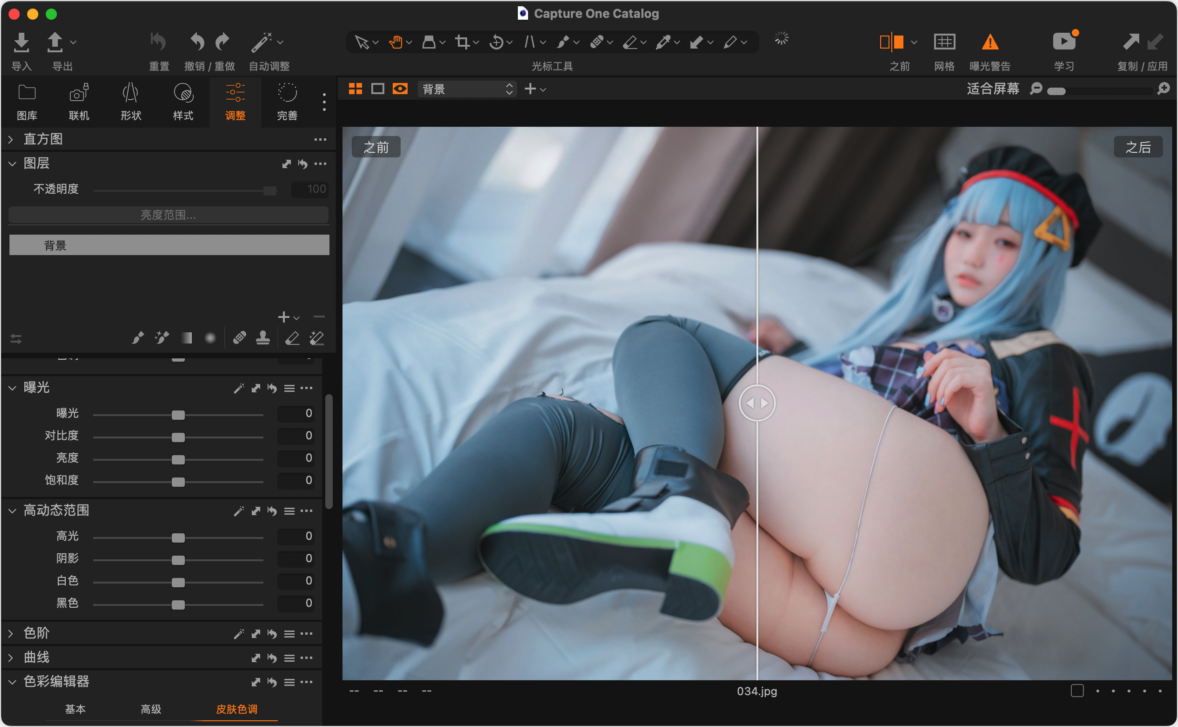Switch to single-image view mode
This screenshot has width=1178, height=727.
click(378, 89)
